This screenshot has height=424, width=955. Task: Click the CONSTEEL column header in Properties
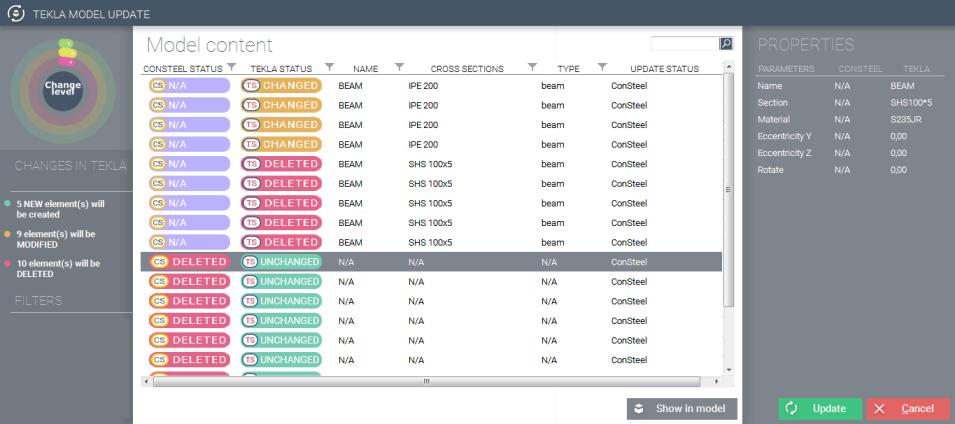pyautogui.click(x=860, y=69)
